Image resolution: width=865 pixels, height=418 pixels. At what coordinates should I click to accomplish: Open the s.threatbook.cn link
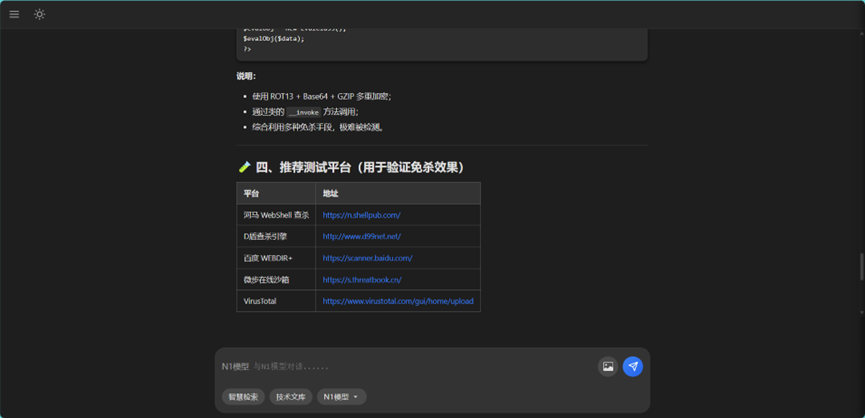click(362, 280)
